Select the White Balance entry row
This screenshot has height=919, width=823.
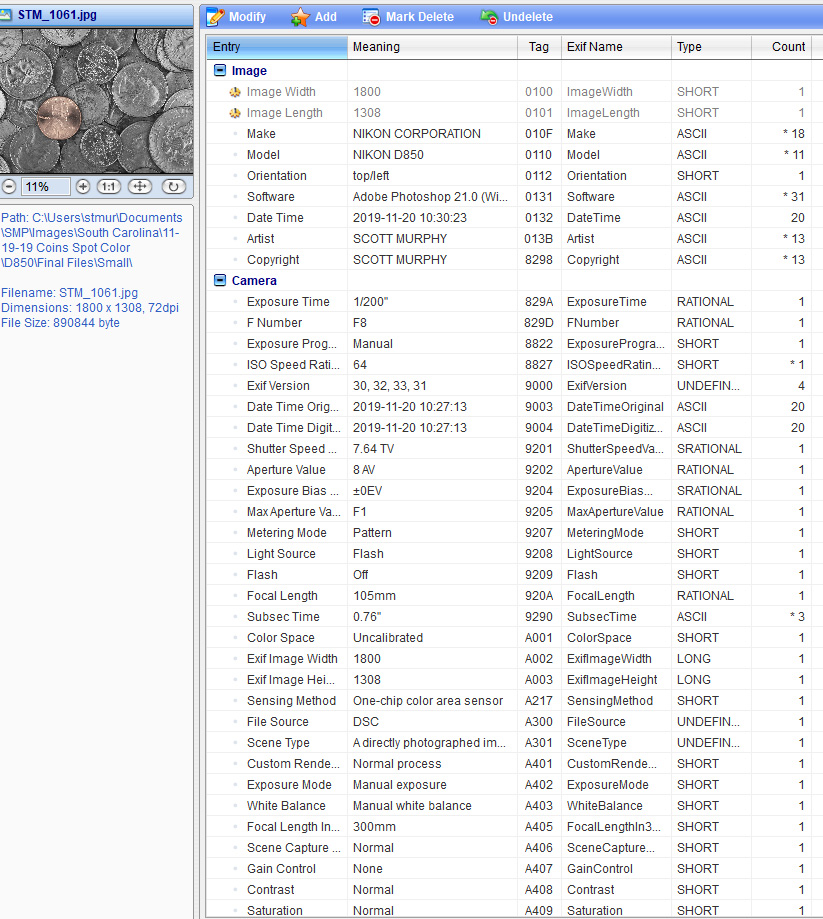click(x=286, y=806)
